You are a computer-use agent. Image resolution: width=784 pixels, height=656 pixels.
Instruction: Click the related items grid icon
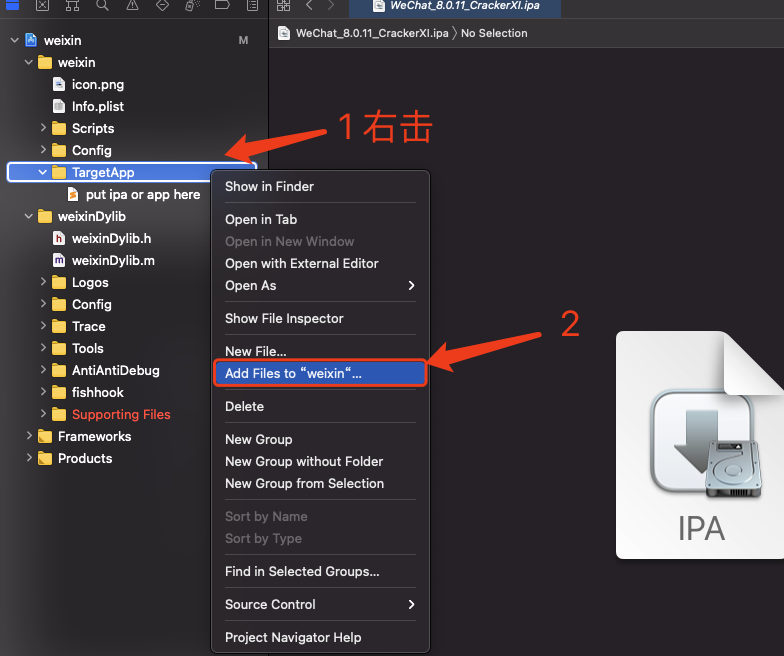pos(284,5)
